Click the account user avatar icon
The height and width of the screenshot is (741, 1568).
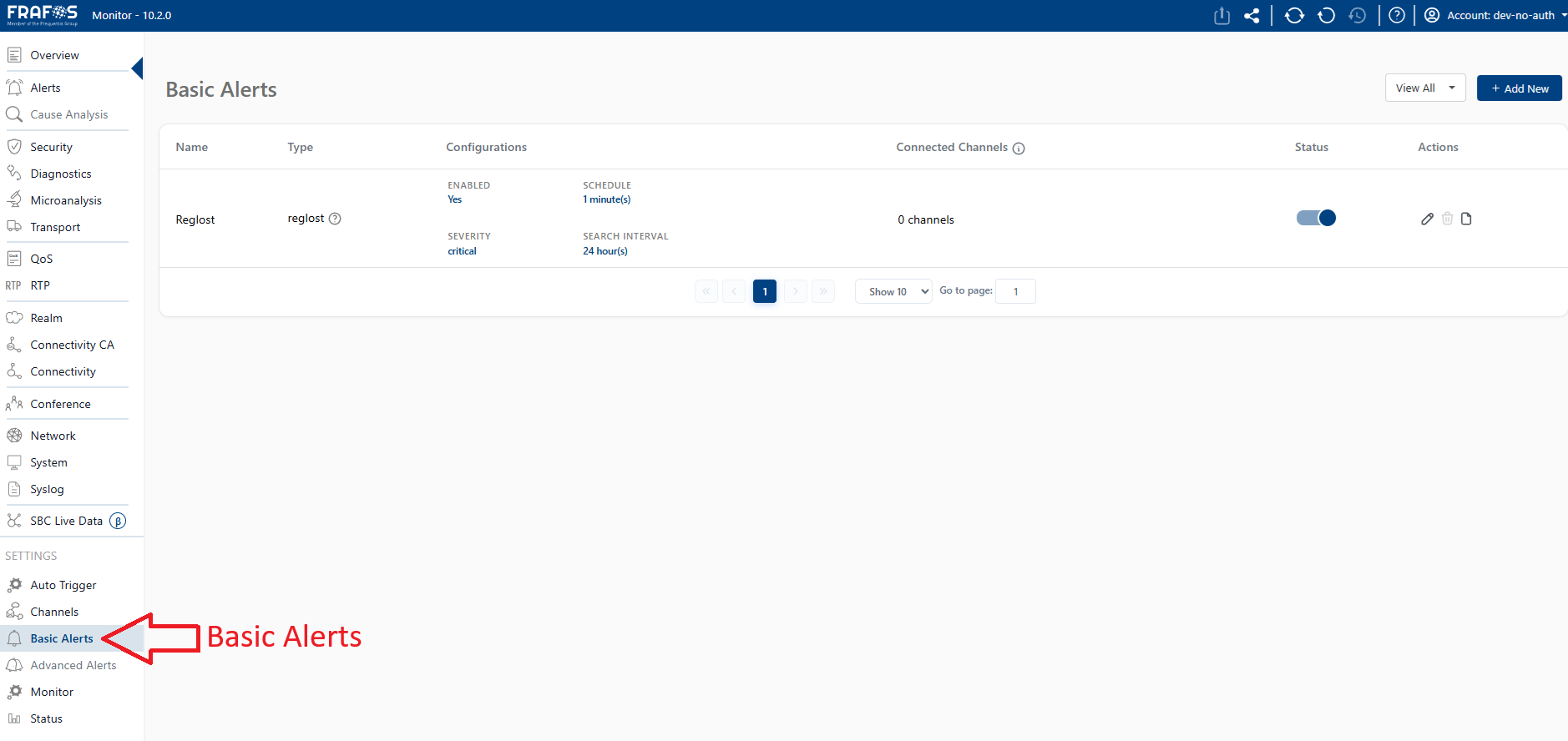pos(1432,15)
